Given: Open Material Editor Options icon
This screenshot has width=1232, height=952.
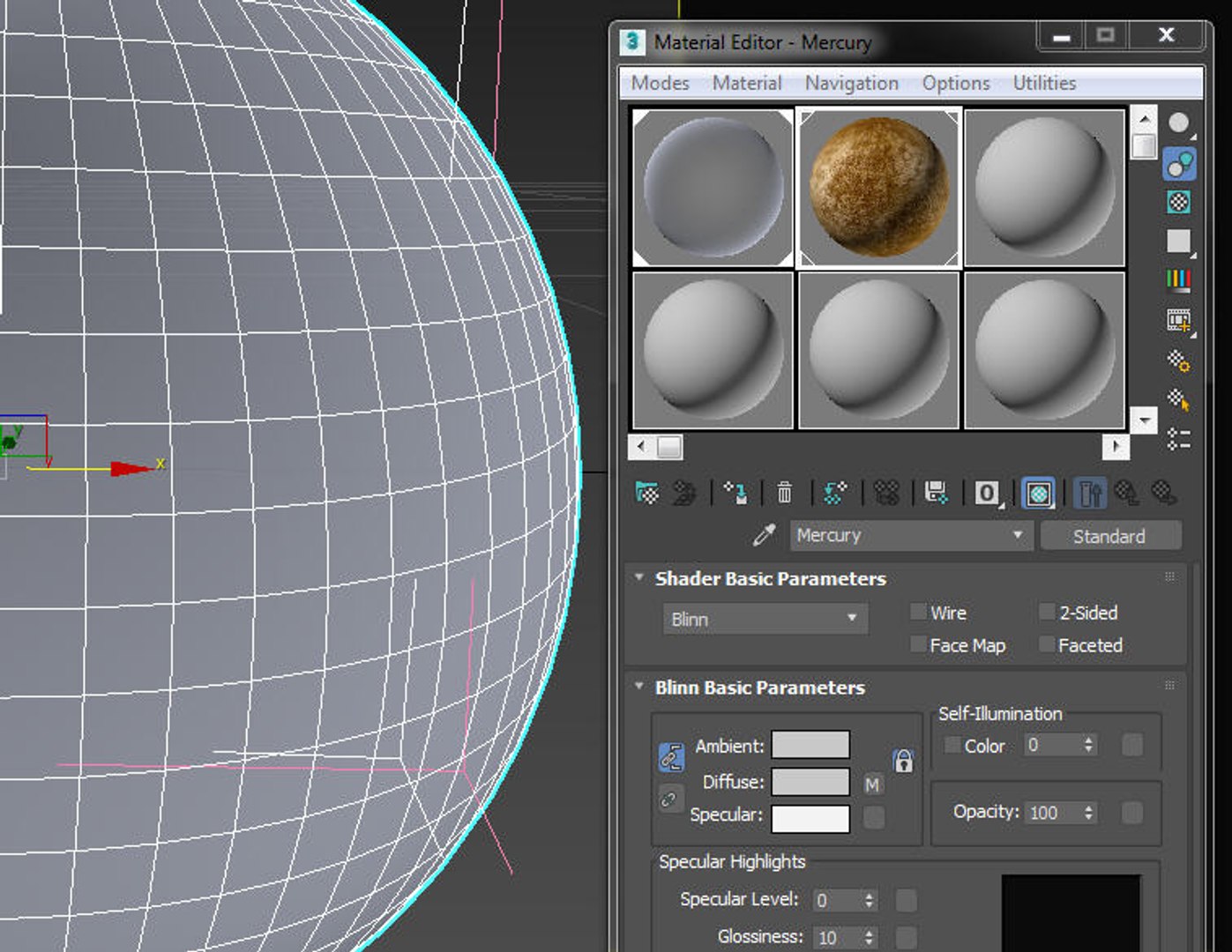Looking at the screenshot, I should 1179,361.
